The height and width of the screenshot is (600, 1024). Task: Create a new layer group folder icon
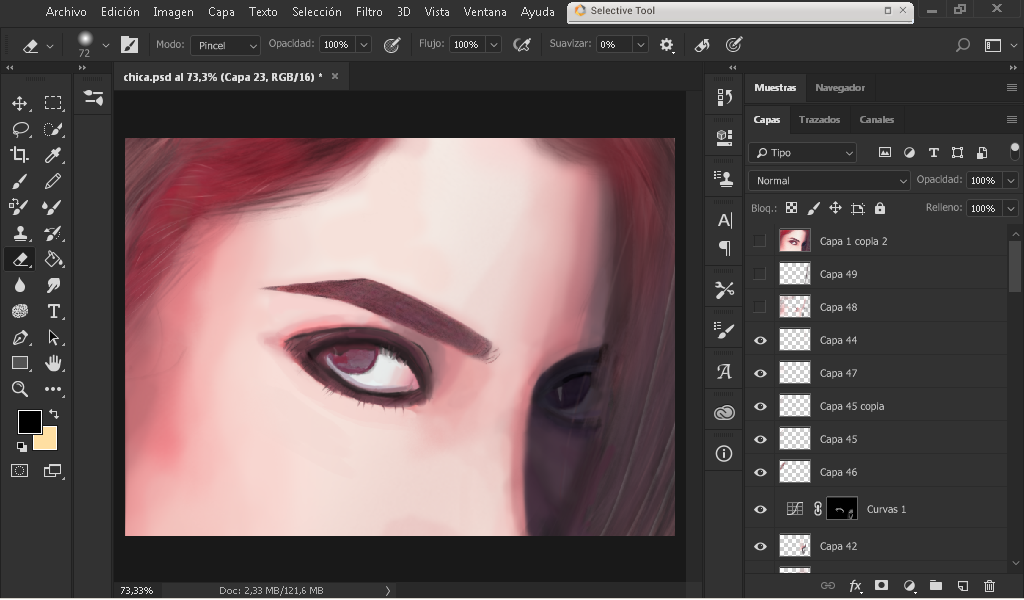click(x=935, y=586)
